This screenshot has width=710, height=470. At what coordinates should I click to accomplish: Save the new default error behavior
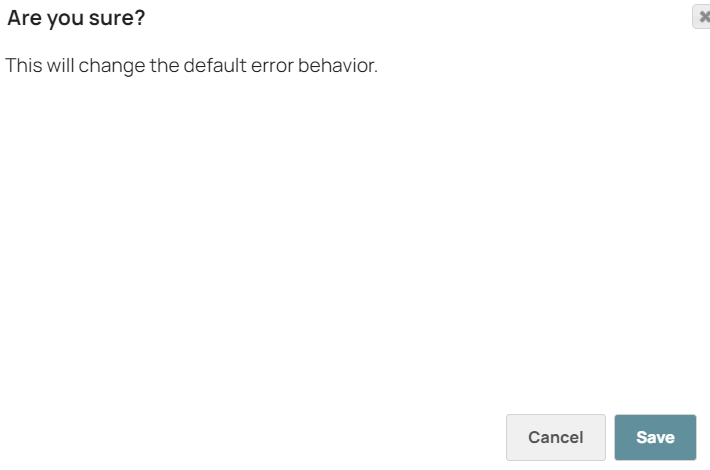coord(655,437)
